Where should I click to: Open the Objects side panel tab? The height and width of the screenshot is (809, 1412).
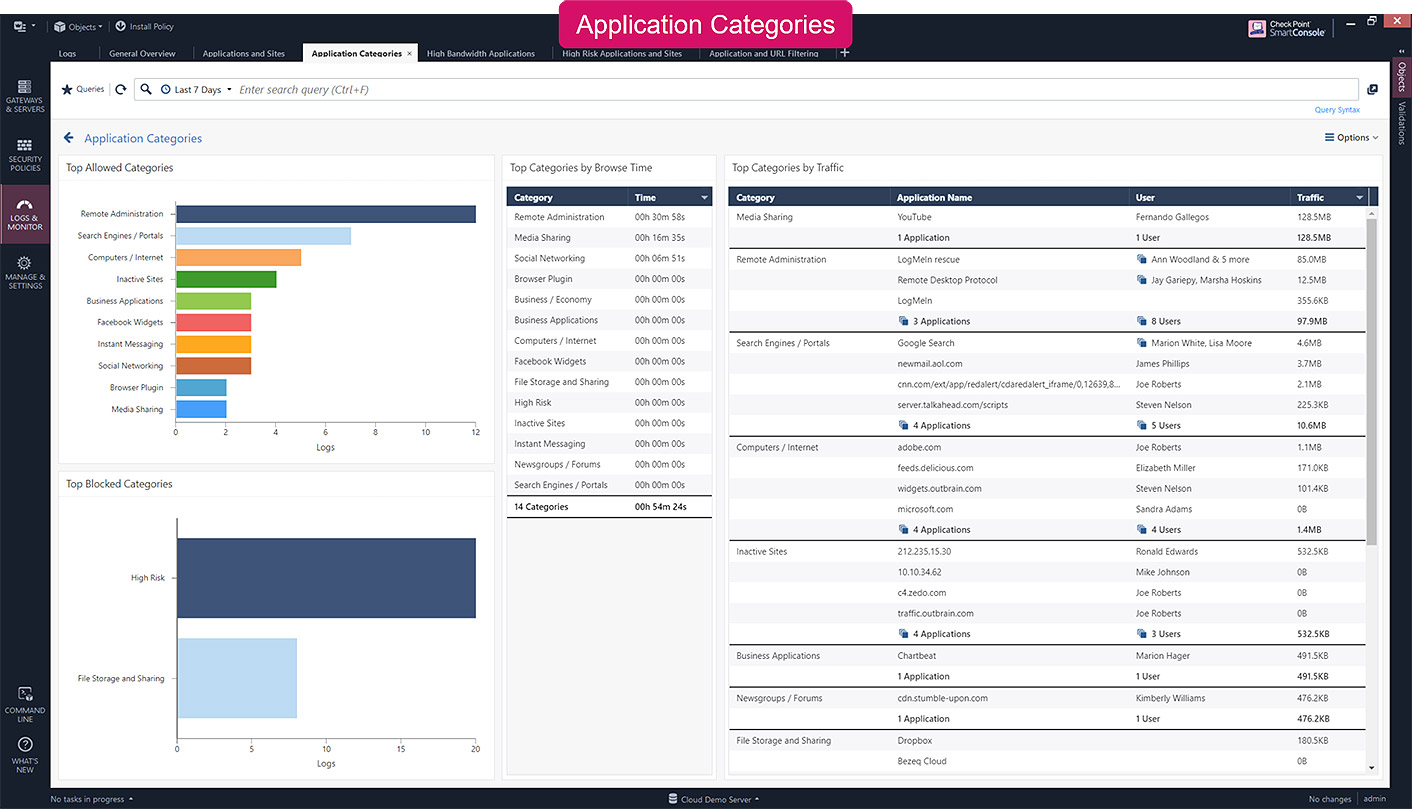pyautogui.click(x=1401, y=77)
